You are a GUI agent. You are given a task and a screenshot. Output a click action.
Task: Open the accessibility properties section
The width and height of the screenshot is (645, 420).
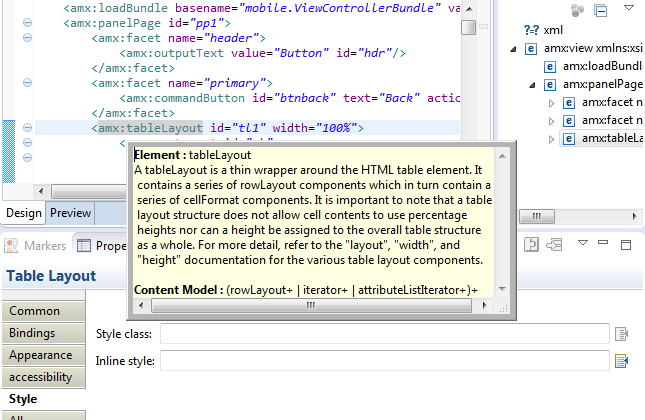pyautogui.click(x=44, y=377)
